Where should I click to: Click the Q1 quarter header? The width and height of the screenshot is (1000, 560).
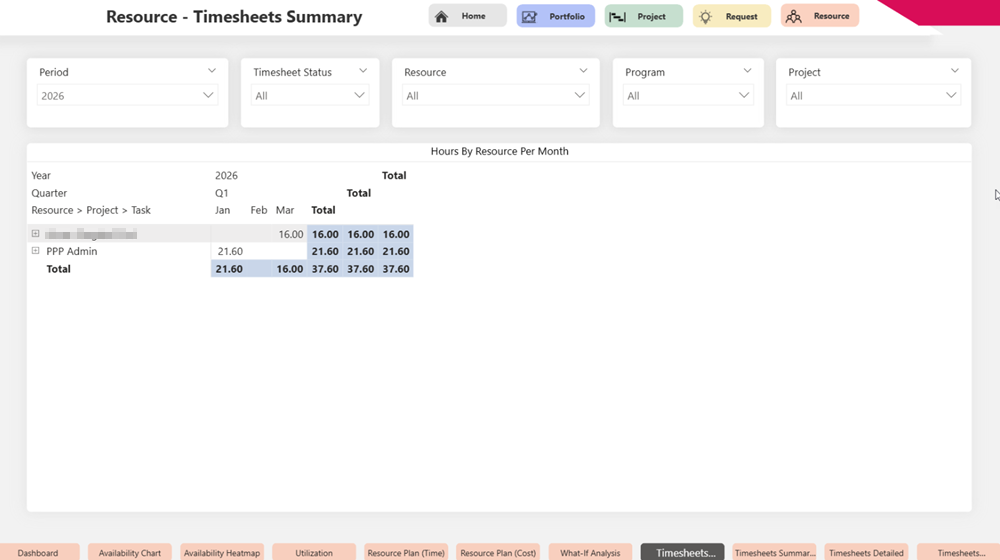pos(221,193)
